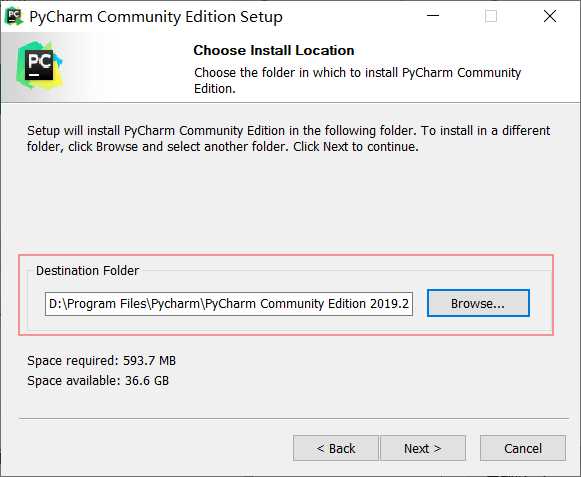This screenshot has width=581, height=477.
Task: Click the Space available 36.6 GB text
Action: (x=98, y=381)
